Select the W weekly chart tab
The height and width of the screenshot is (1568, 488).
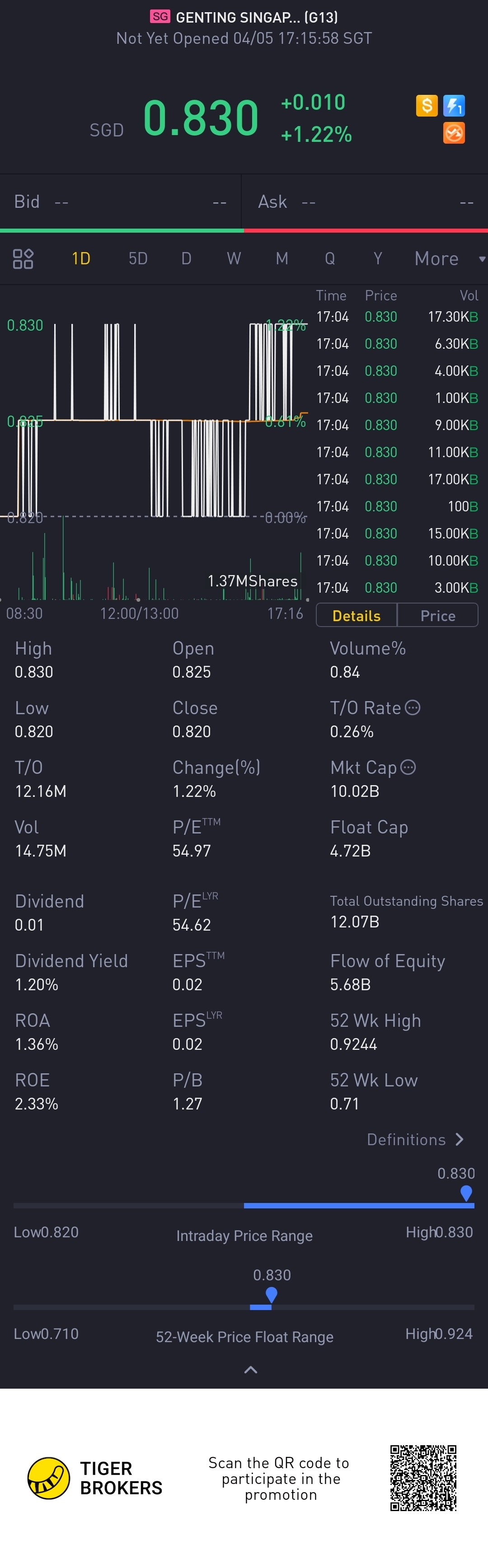[x=234, y=259]
